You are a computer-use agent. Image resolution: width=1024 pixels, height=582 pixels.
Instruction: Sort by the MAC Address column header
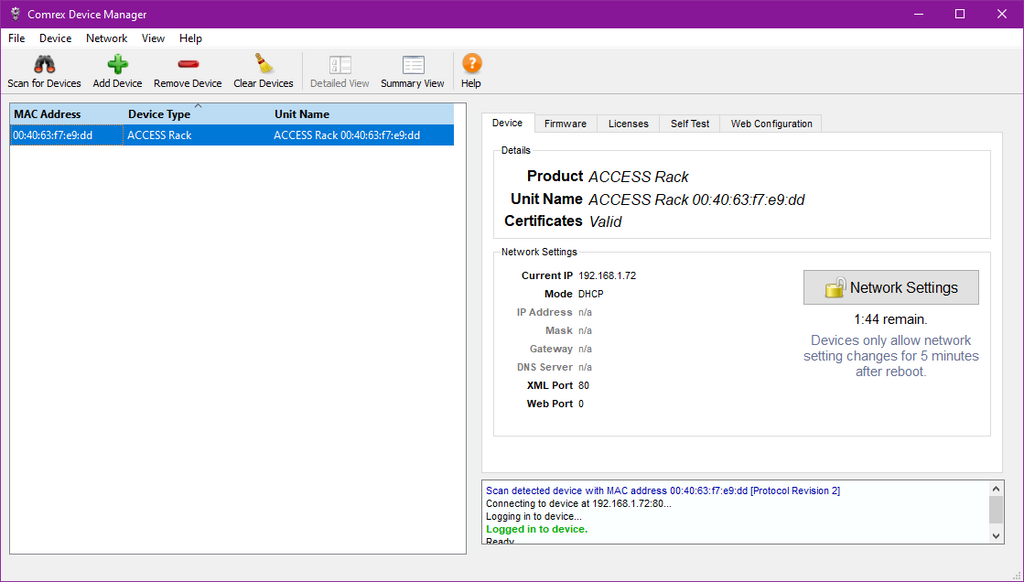click(x=47, y=114)
